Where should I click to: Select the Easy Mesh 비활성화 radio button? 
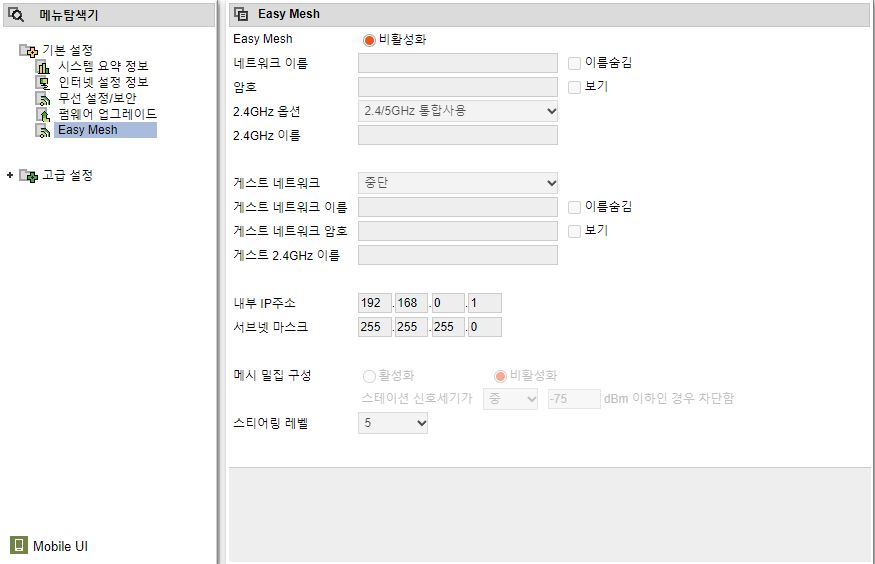point(369,40)
